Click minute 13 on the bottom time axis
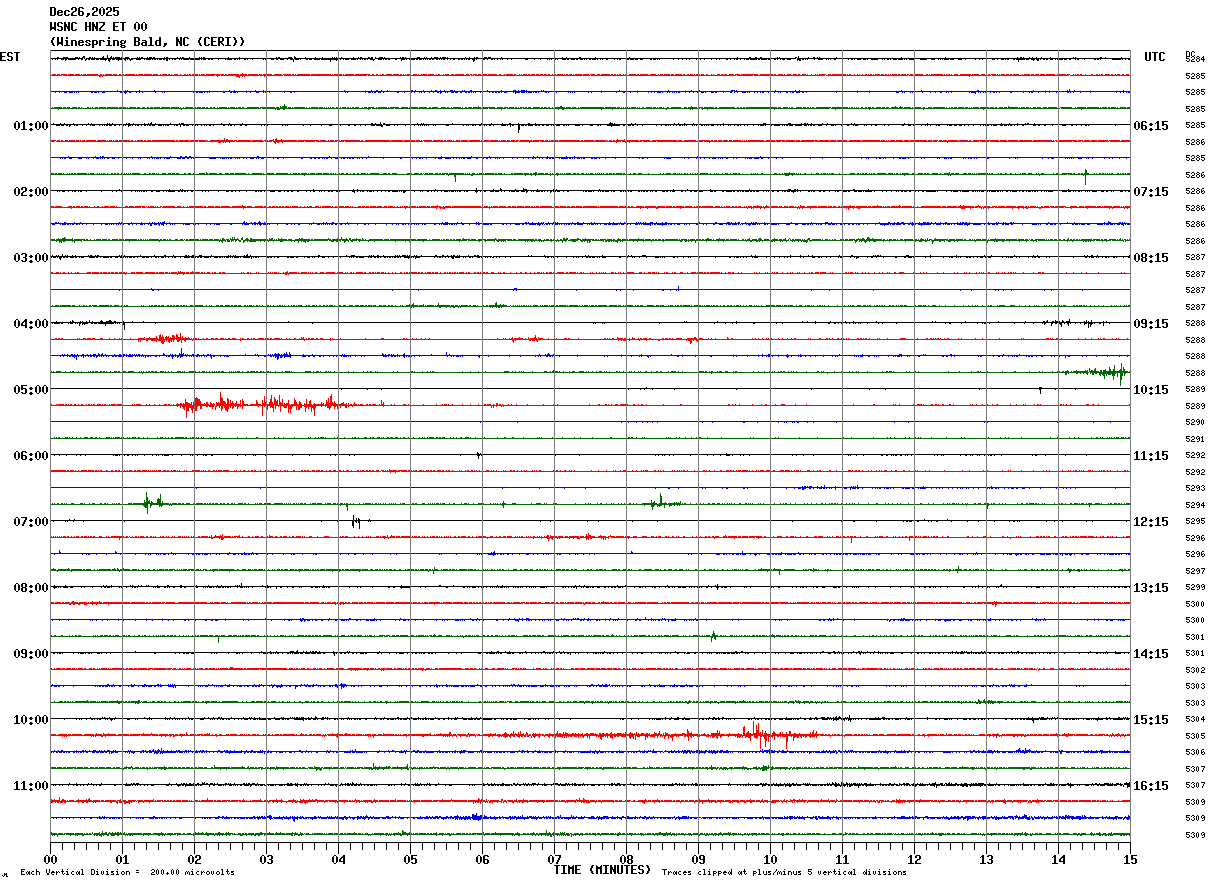The image size is (1210, 886). click(986, 859)
